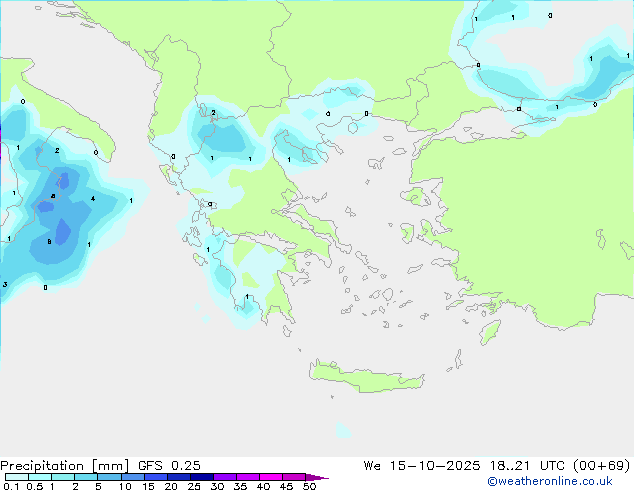Click the 'GFS 0.25' model label
Viewport: 634px width, 490px height.
pyautogui.click(x=169, y=466)
